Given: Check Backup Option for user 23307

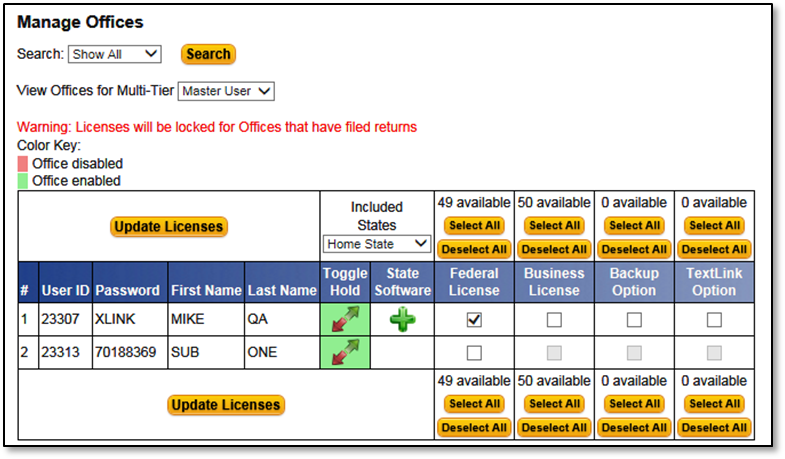Looking at the screenshot, I should tap(634, 320).
